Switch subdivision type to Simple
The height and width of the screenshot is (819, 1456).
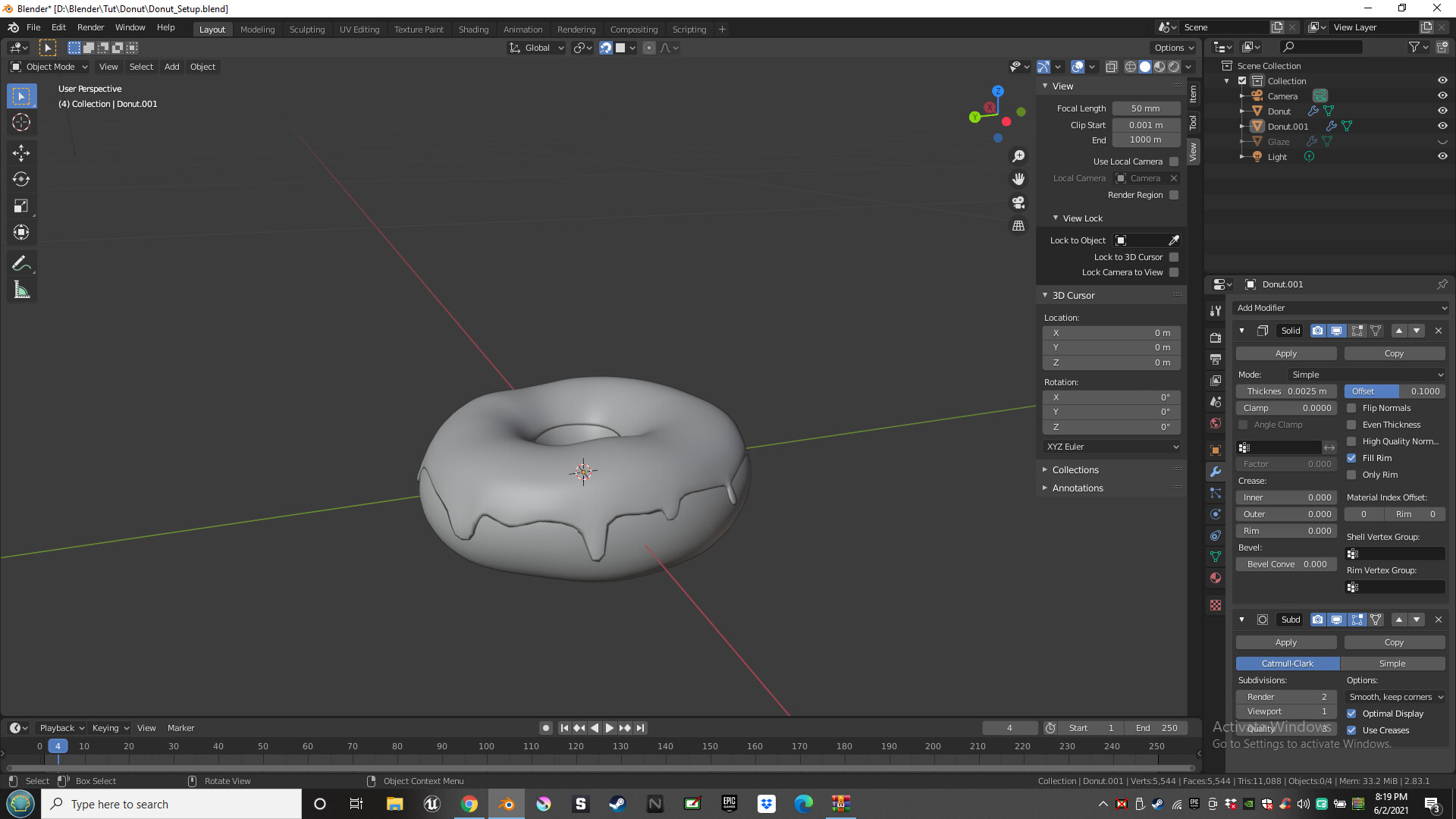pyautogui.click(x=1394, y=663)
